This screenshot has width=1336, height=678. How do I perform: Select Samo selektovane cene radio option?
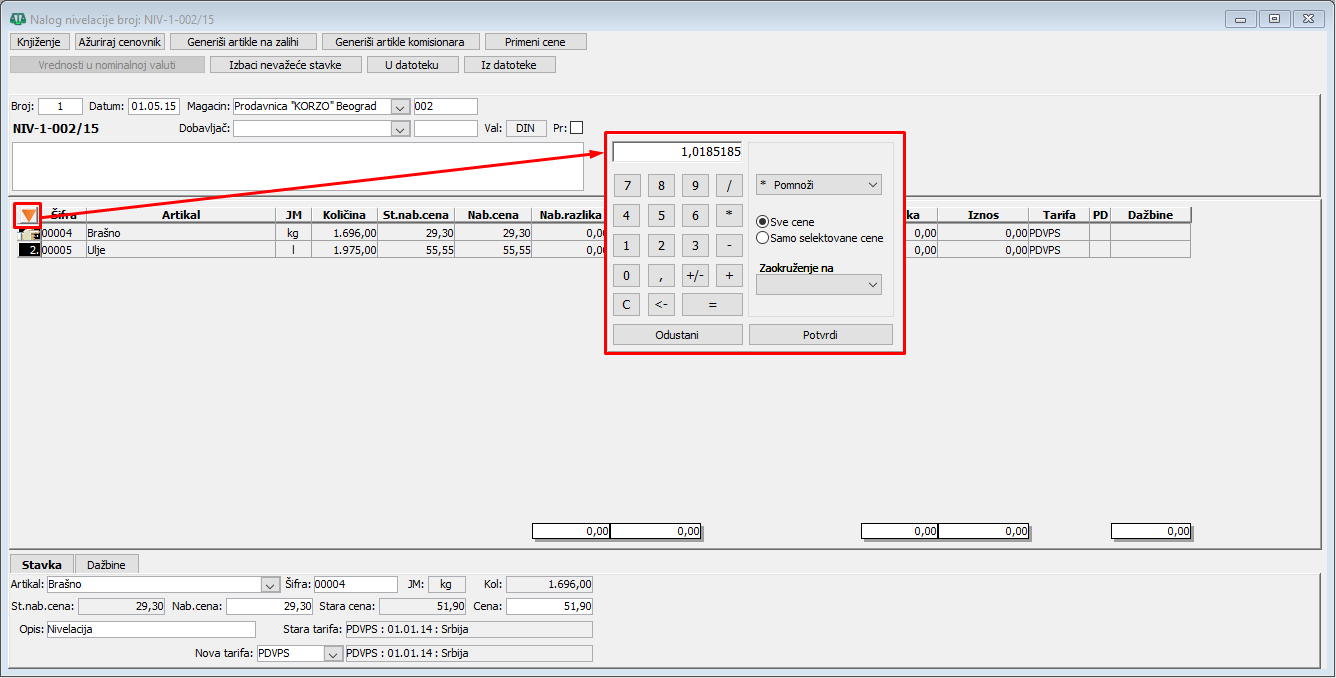763,238
